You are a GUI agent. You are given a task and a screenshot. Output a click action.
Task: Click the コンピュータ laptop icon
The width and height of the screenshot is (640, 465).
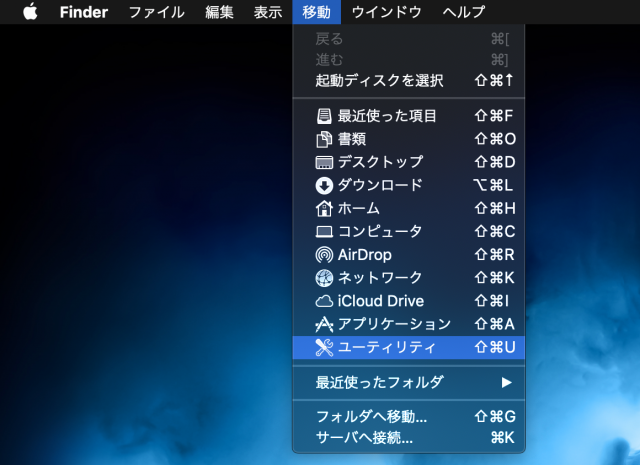[x=324, y=232]
